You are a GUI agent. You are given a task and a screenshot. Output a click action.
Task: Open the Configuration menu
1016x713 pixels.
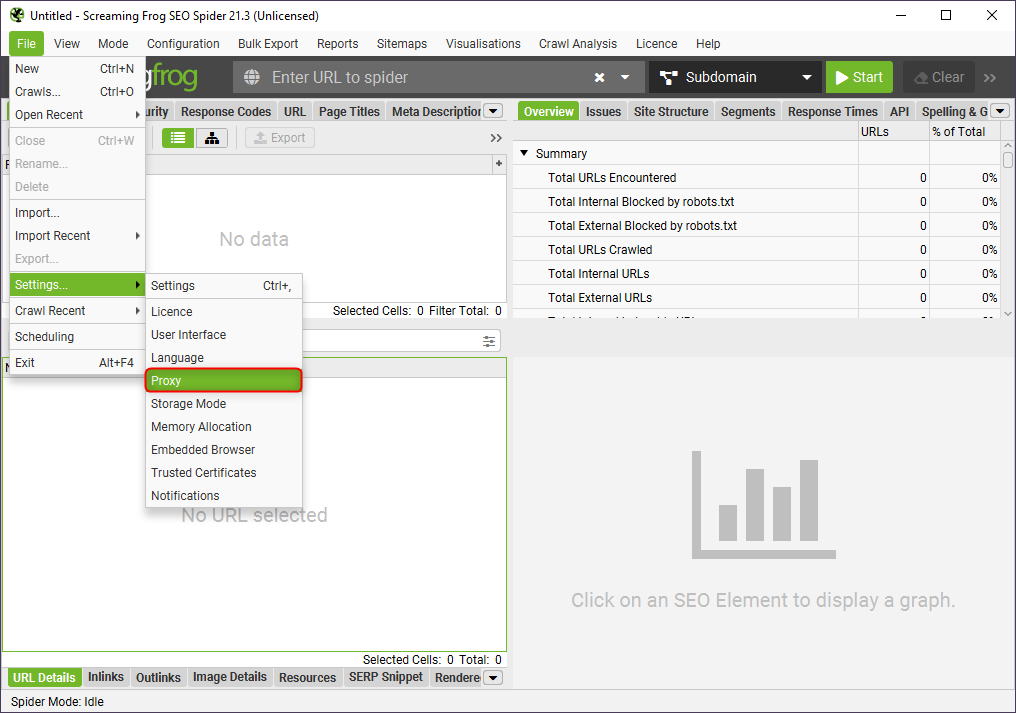click(x=183, y=43)
